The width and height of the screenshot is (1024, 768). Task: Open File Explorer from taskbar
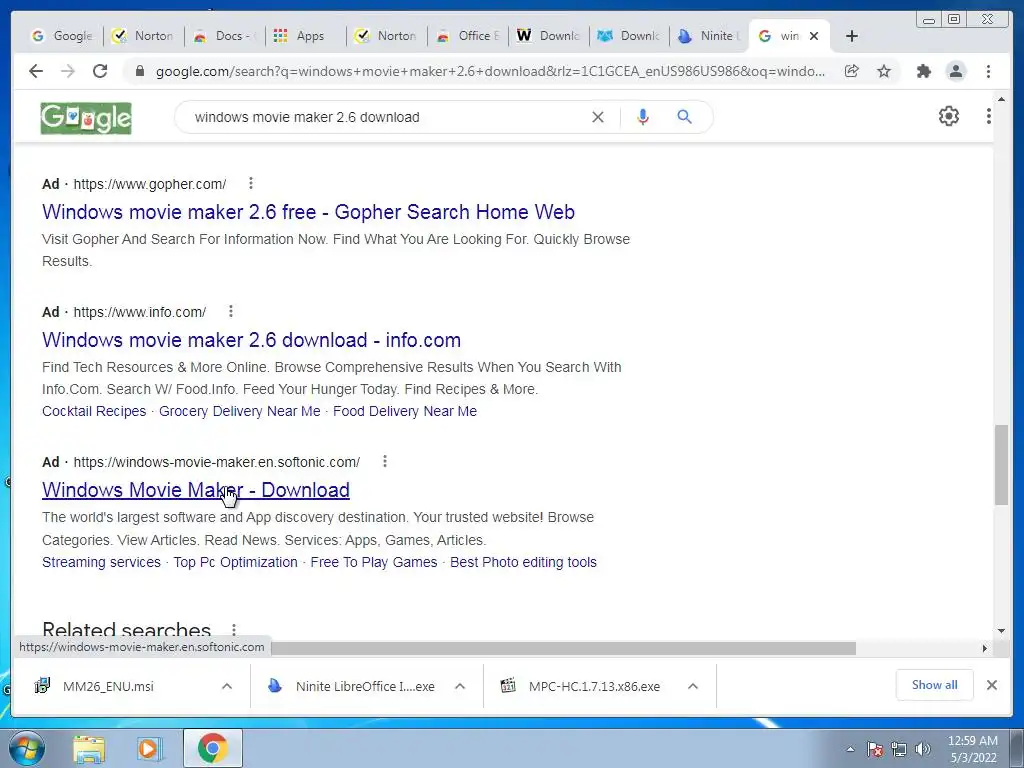89,748
